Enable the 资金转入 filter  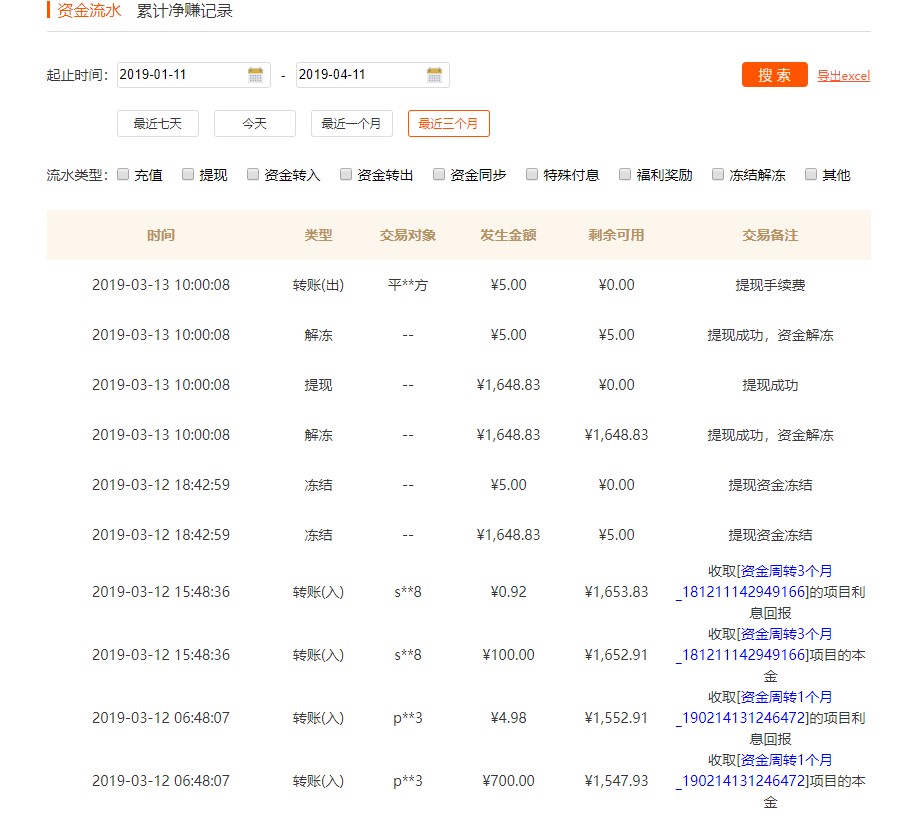(x=253, y=174)
